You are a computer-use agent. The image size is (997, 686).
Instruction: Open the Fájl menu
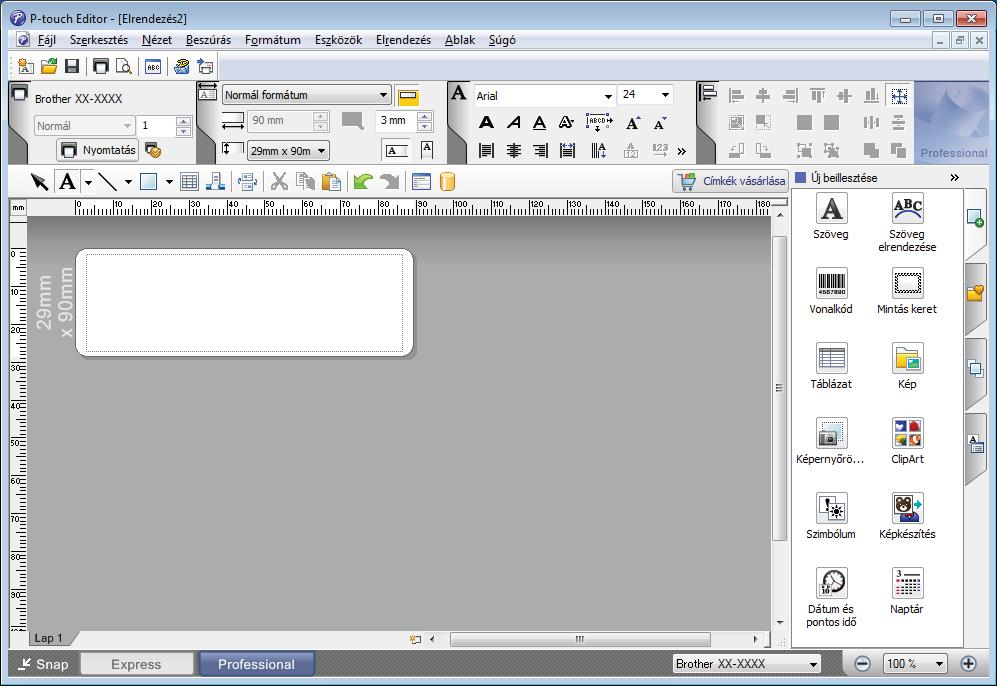point(46,40)
